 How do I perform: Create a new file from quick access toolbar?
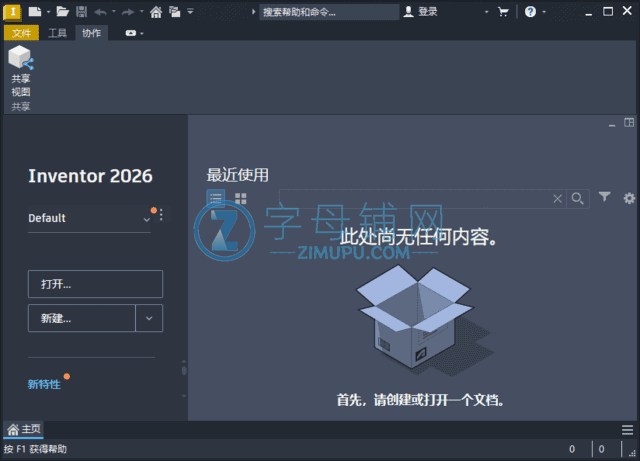point(35,11)
